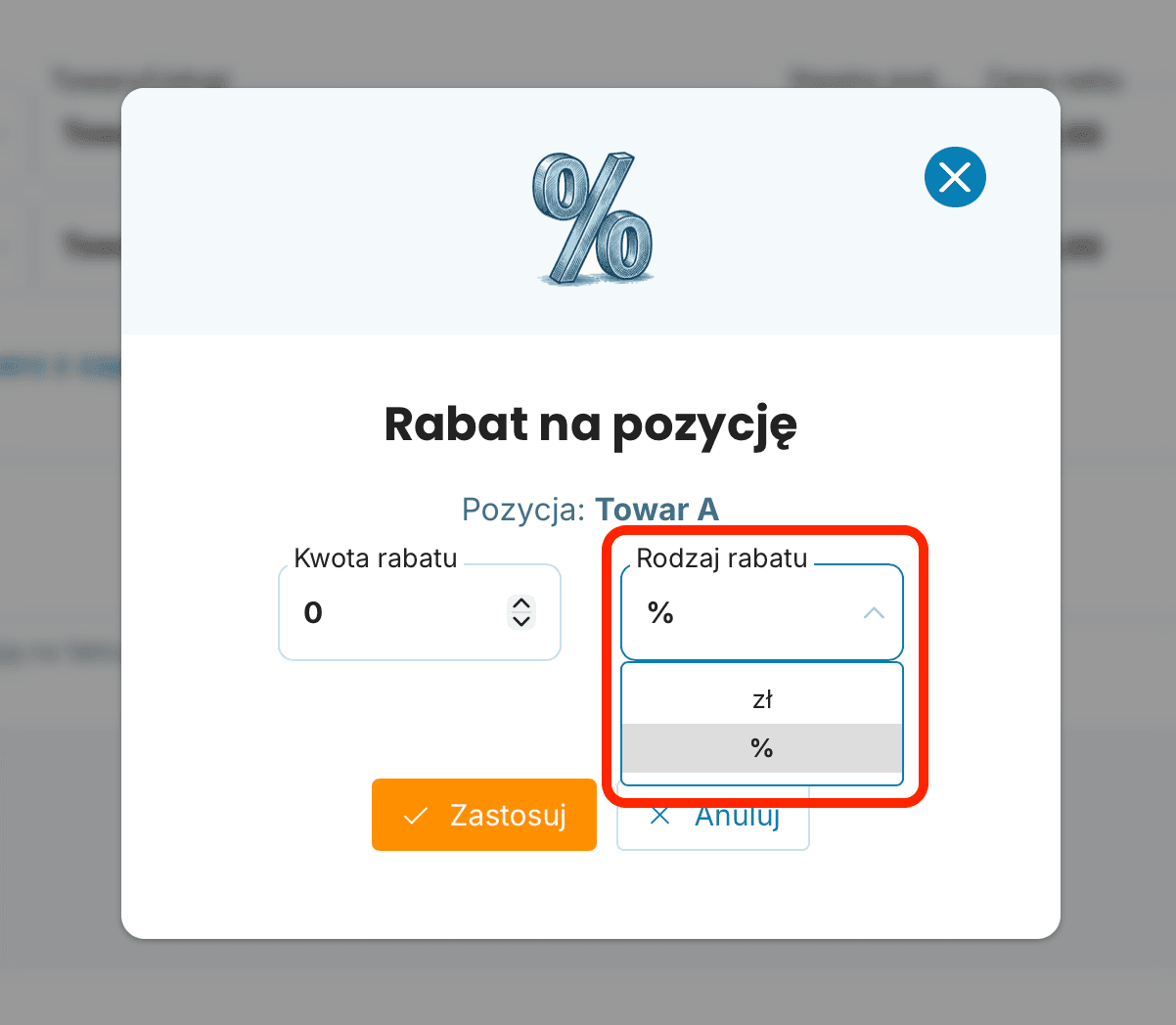Increase Kwota rabatu with the up arrow
1176x1025 pixels.
[521, 603]
